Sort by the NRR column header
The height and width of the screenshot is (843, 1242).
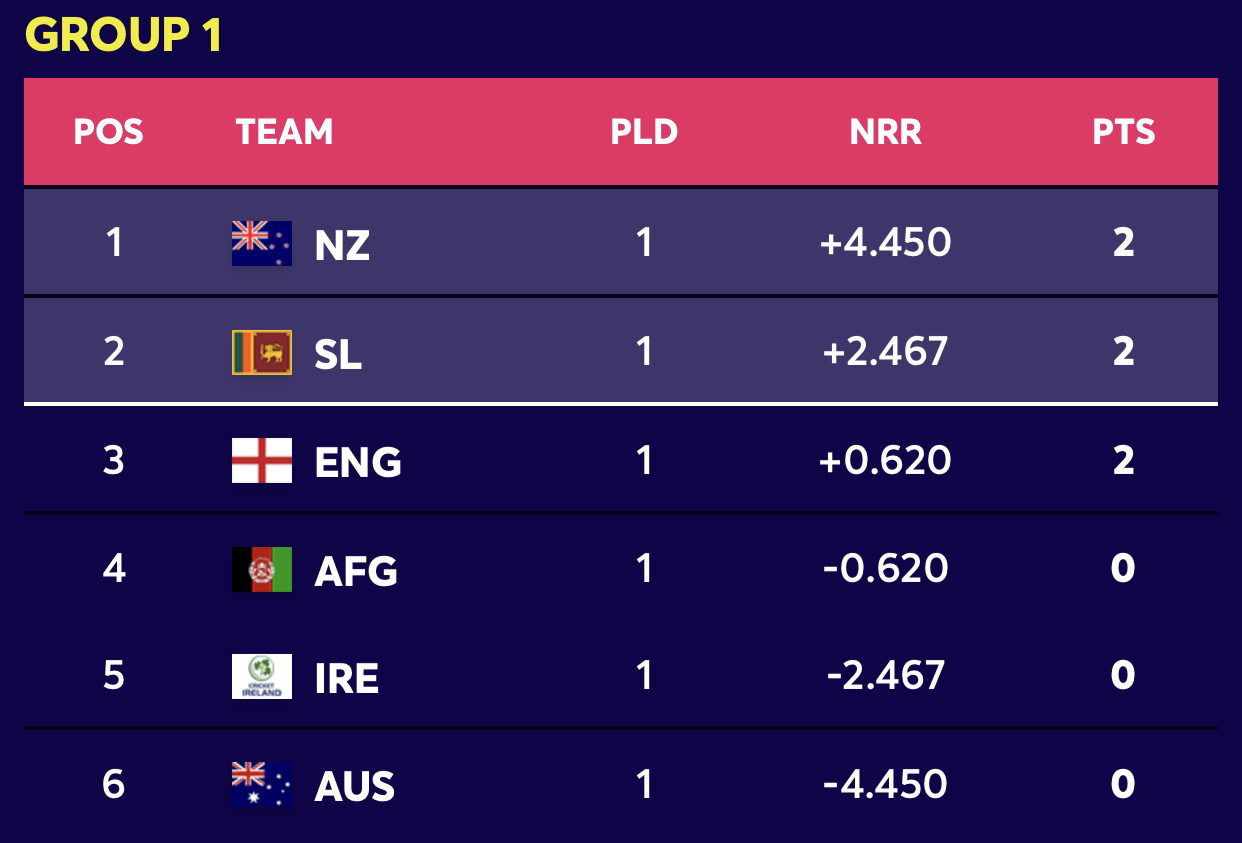tap(886, 132)
